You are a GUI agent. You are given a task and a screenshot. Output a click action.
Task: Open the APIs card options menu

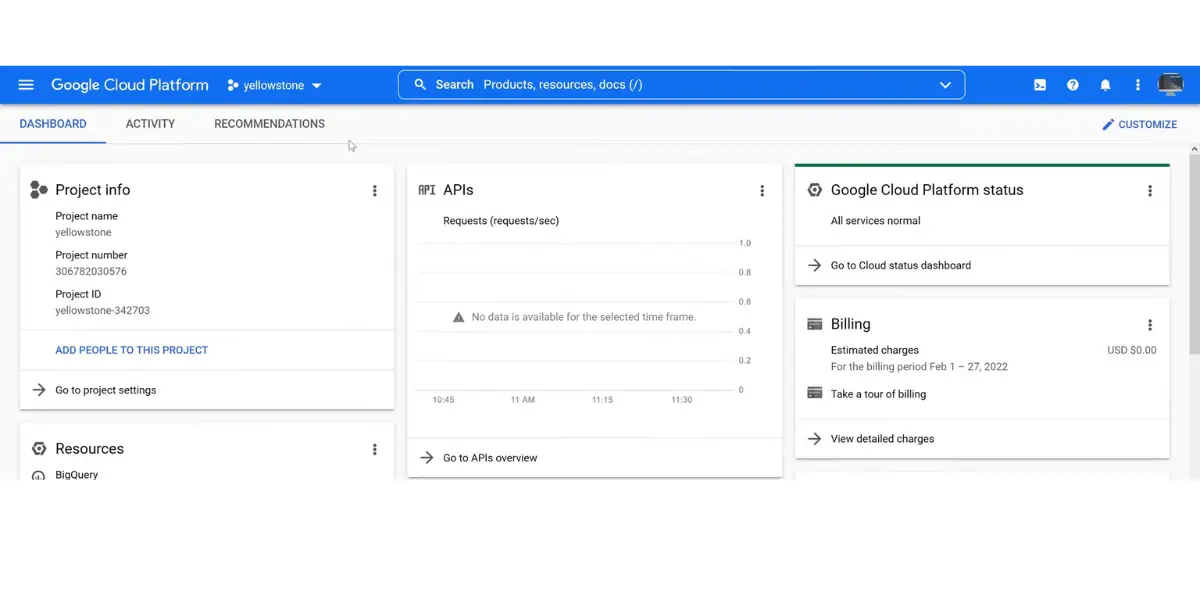coord(762,191)
